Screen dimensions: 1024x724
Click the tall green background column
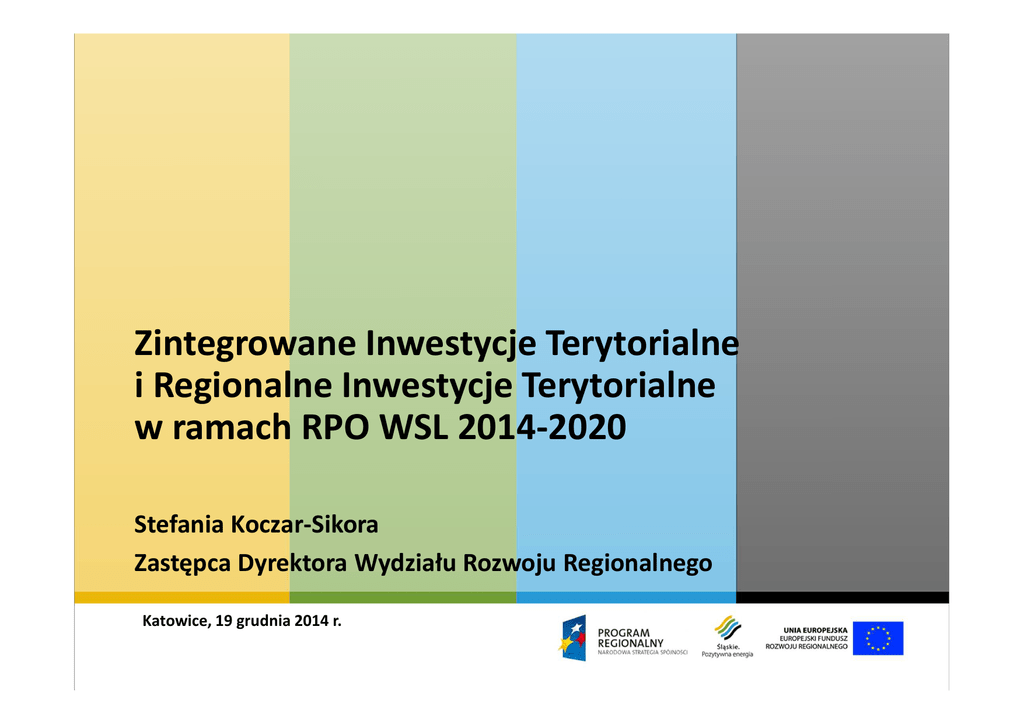tap(402, 200)
